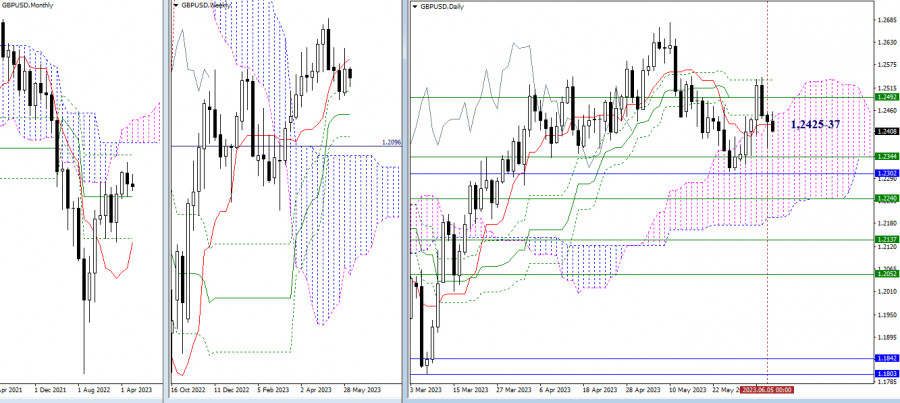Select the green 1.2240 level tag
Viewport: 900px width, 403px height.
(885, 198)
